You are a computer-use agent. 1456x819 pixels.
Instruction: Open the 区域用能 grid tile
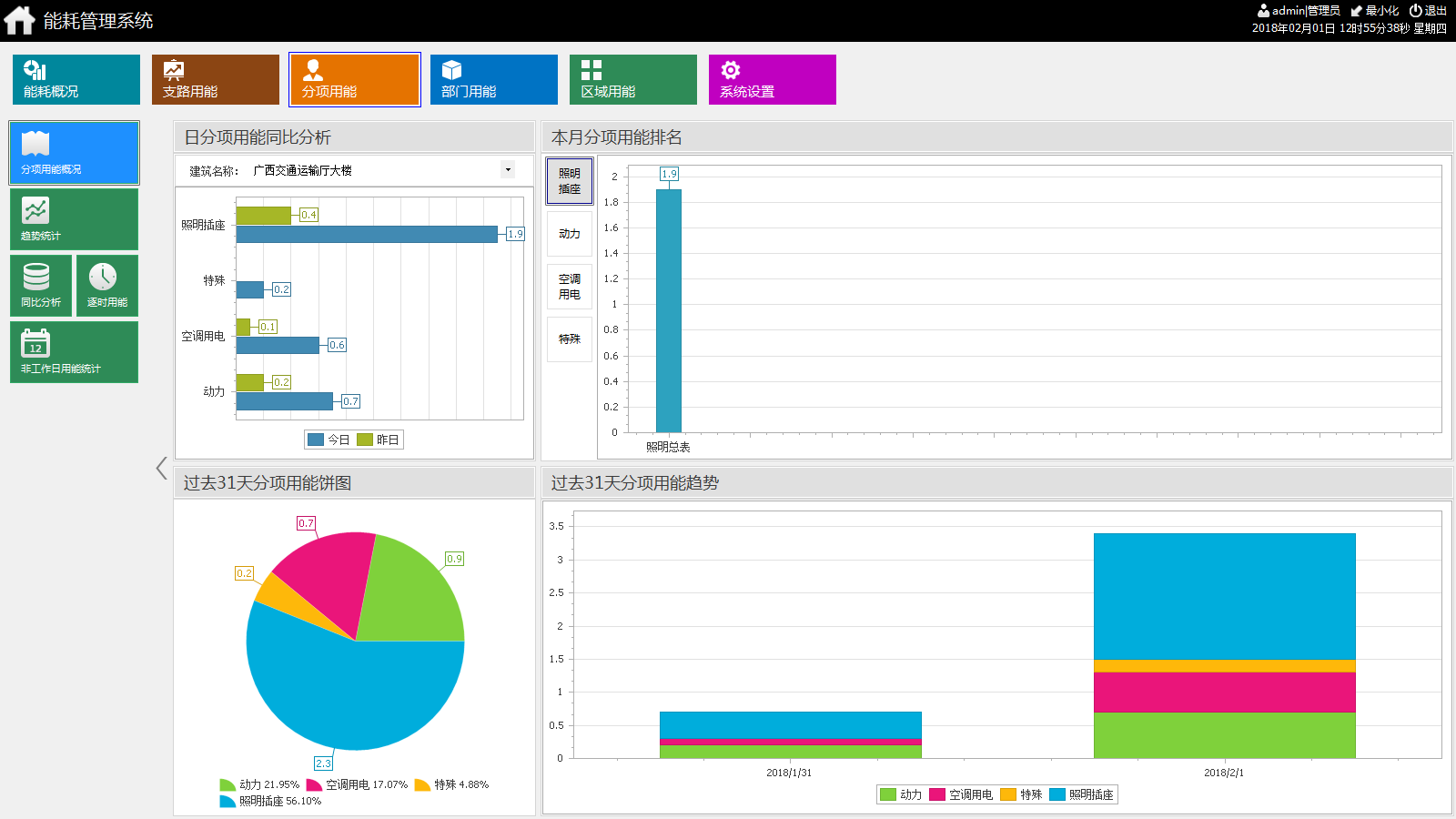pos(633,79)
